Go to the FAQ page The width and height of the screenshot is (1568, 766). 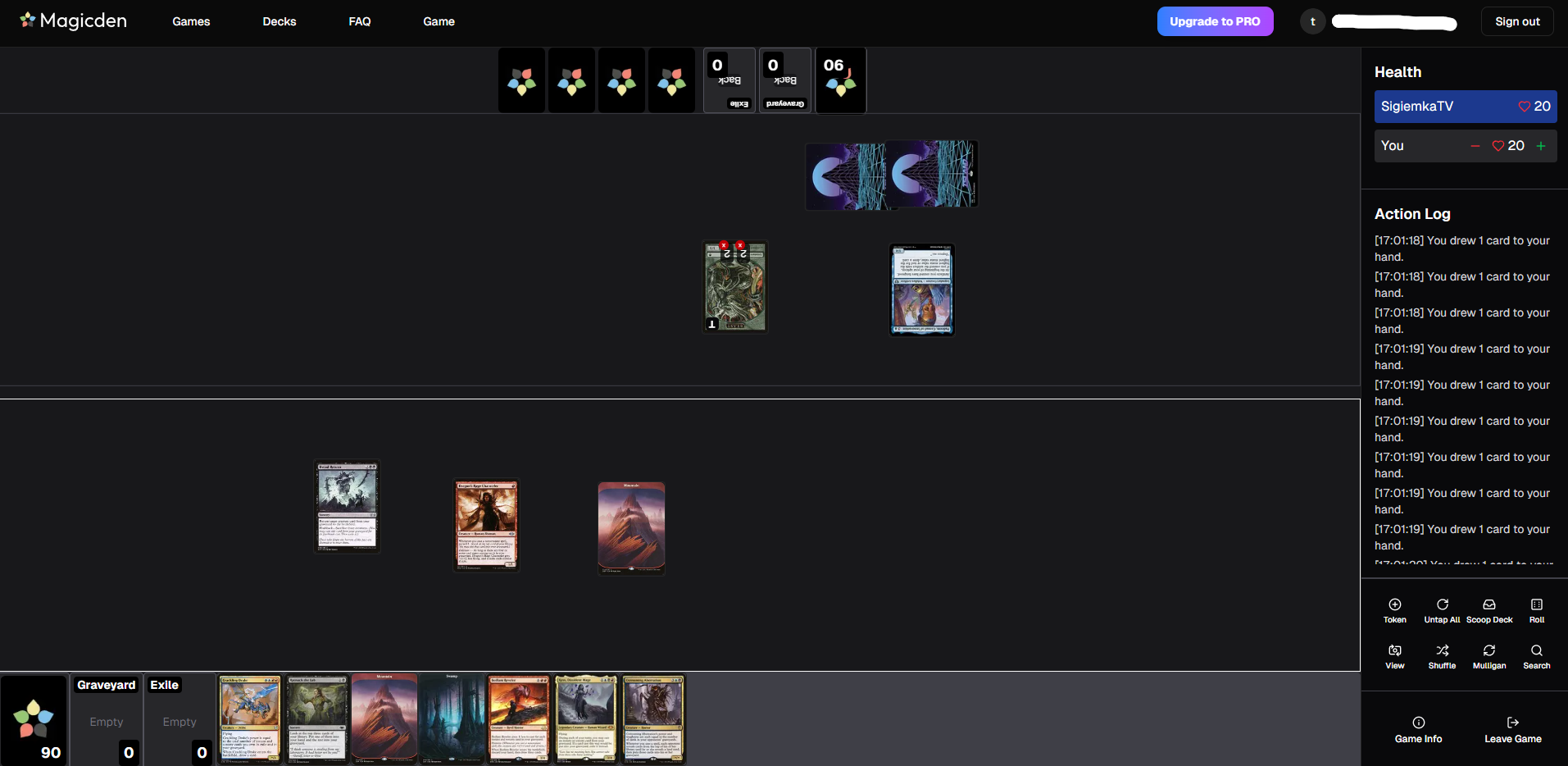pyautogui.click(x=360, y=21)
